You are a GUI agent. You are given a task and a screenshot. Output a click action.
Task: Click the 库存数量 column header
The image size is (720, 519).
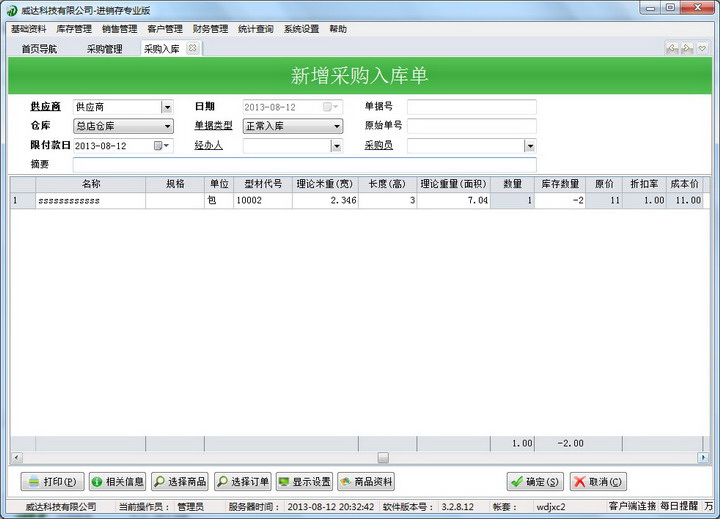(x=560, y=184)
